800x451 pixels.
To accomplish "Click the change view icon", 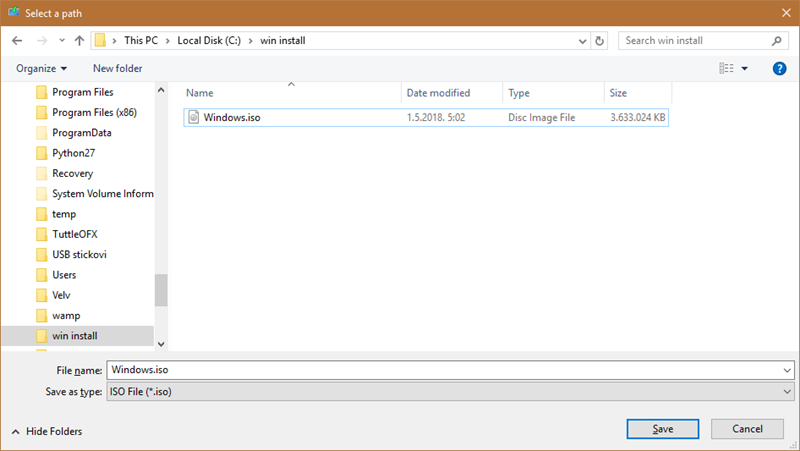I will pos(727,68).
